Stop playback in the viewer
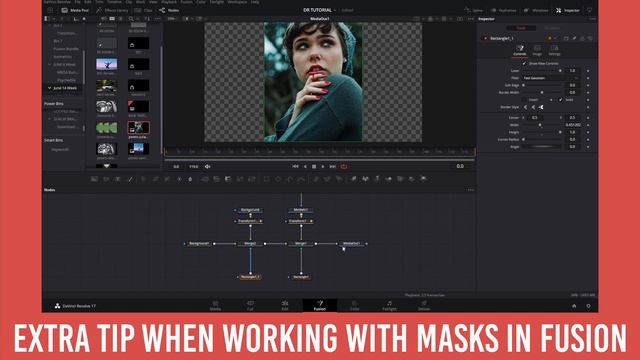640x360 pixels. (x=314, y=167)
